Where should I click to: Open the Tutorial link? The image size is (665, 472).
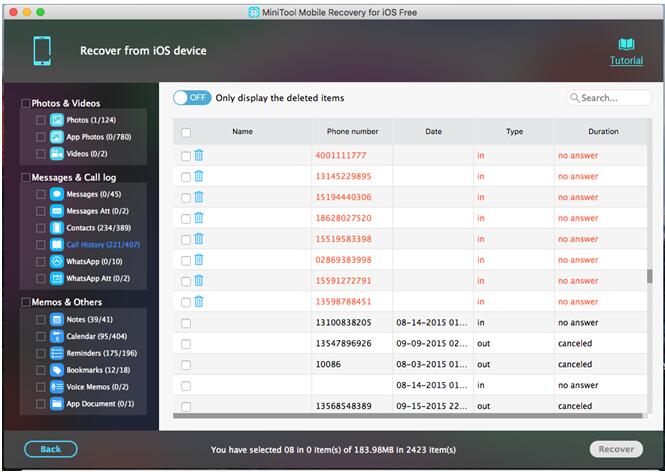[x=626, y=61]
